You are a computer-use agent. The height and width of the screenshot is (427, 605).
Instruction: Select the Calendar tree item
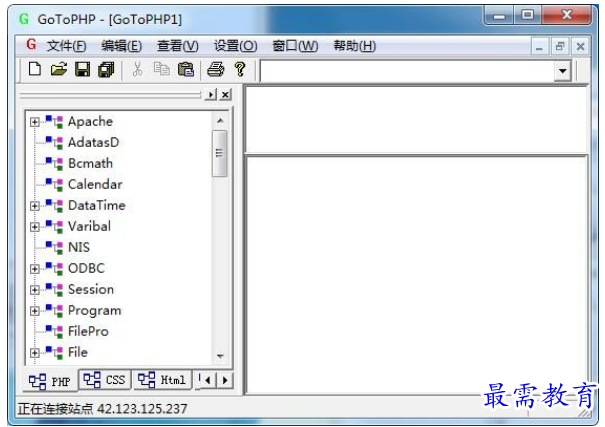pos(95,184)
